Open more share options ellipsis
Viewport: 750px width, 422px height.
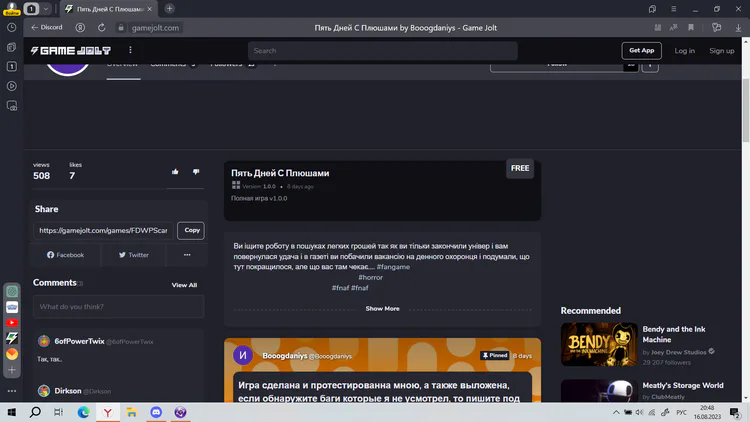[x=187, y=255]
